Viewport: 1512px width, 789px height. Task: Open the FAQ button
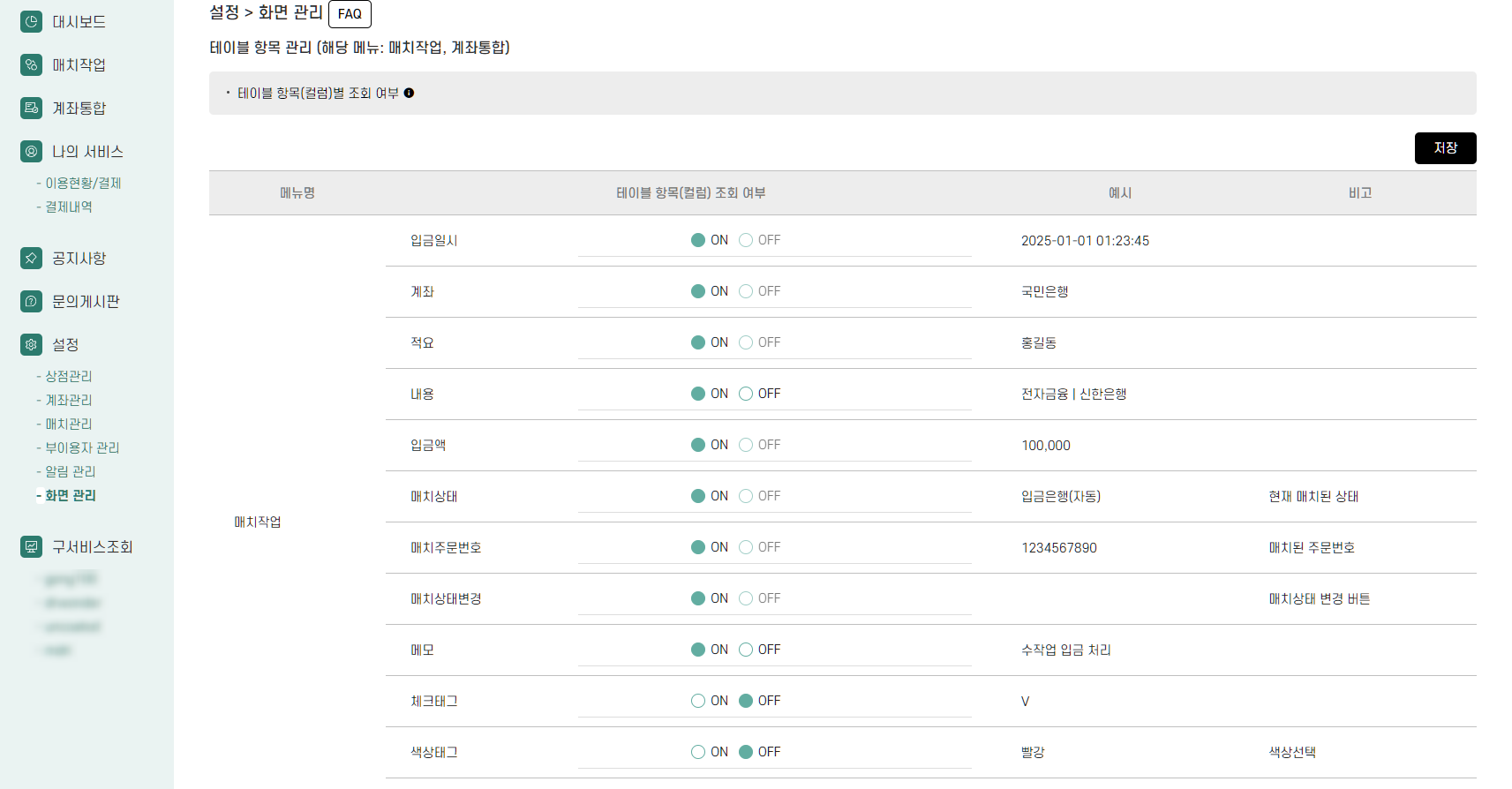click(x=350, y=14)
